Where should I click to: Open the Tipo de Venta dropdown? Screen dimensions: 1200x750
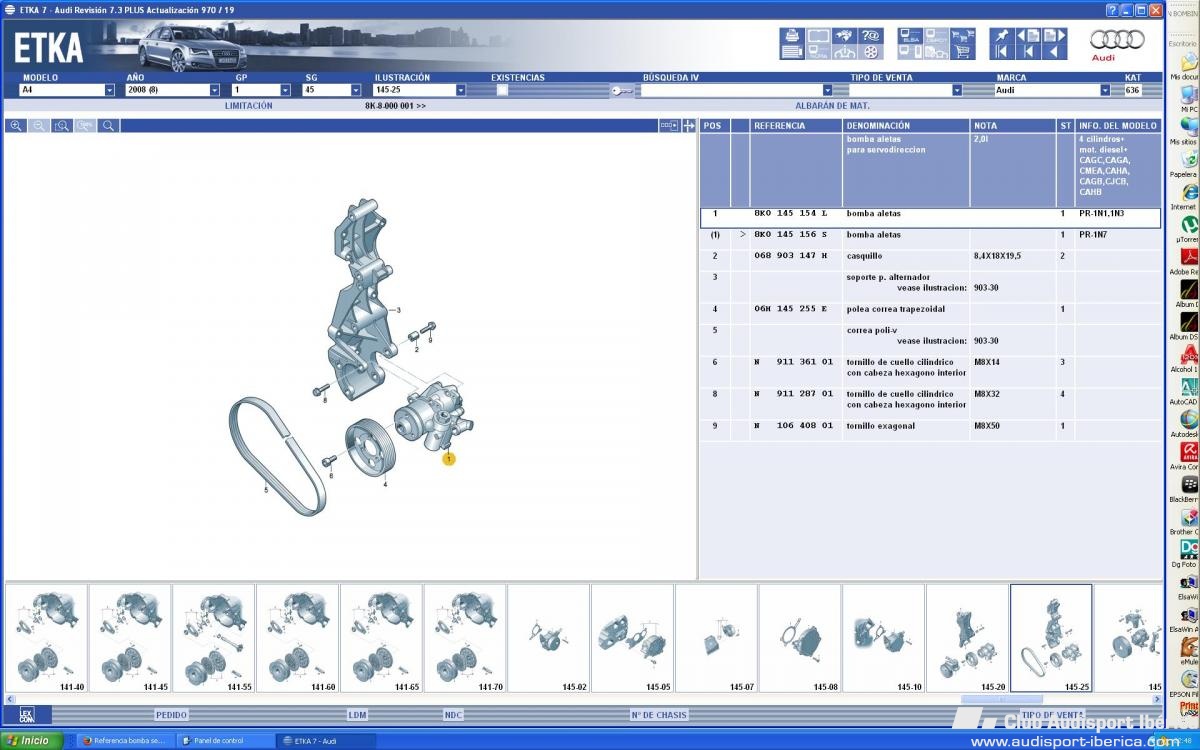coord(957,90)
